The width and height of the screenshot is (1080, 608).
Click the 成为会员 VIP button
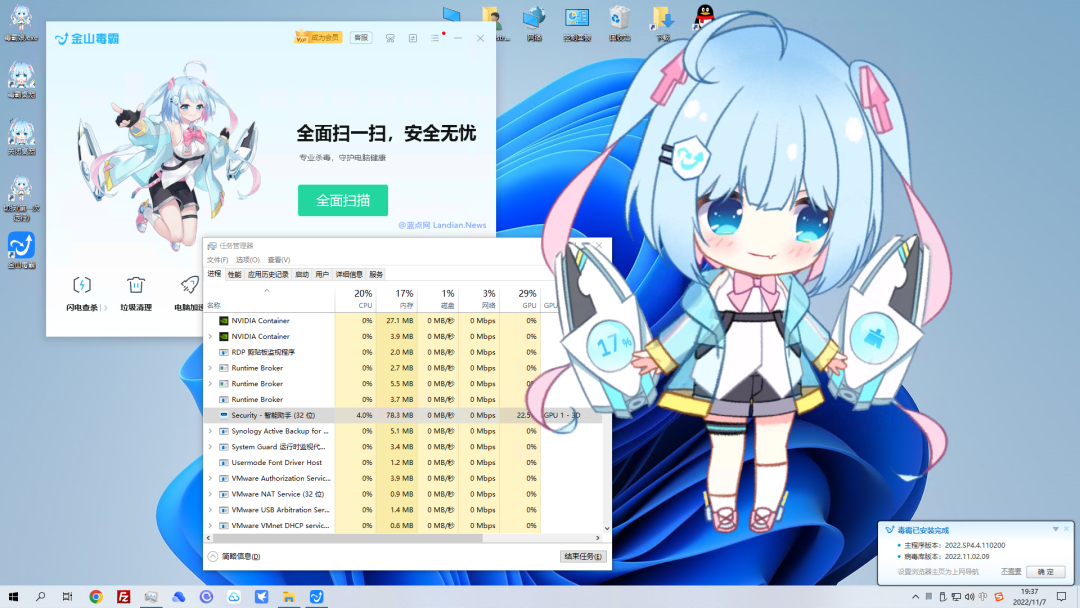[x=318, y=38]
